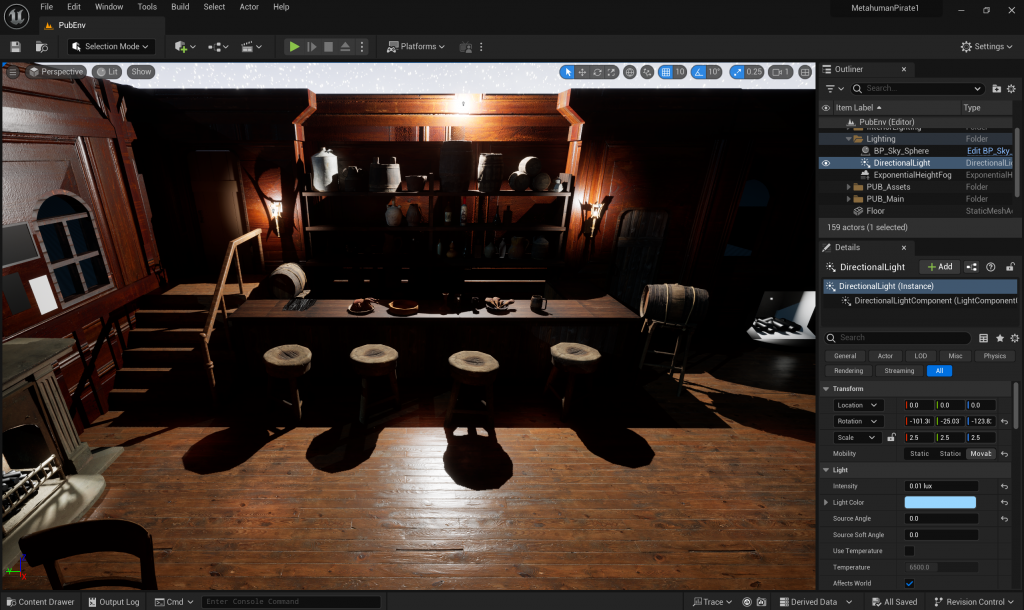Image resolution: width=1024 pixels, height=610 pixels.
Task: Show only favorite properties with star icon
Action: coord(1000,338)
